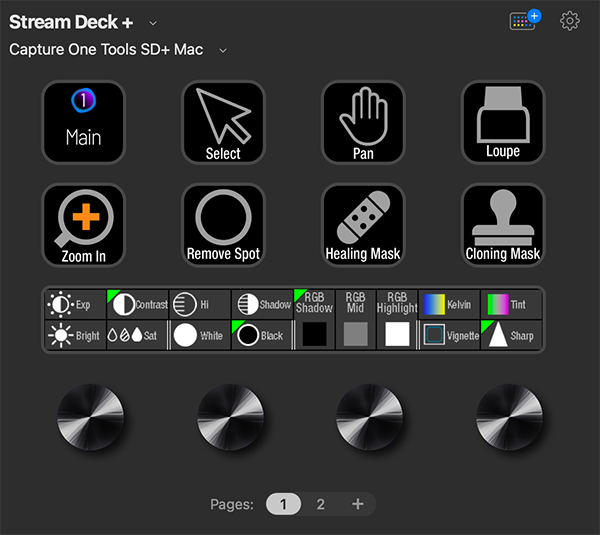Expand the Capture One Tools profile dropdown
The height and width of the screenshot is (535, 600).
click(223, 51)
